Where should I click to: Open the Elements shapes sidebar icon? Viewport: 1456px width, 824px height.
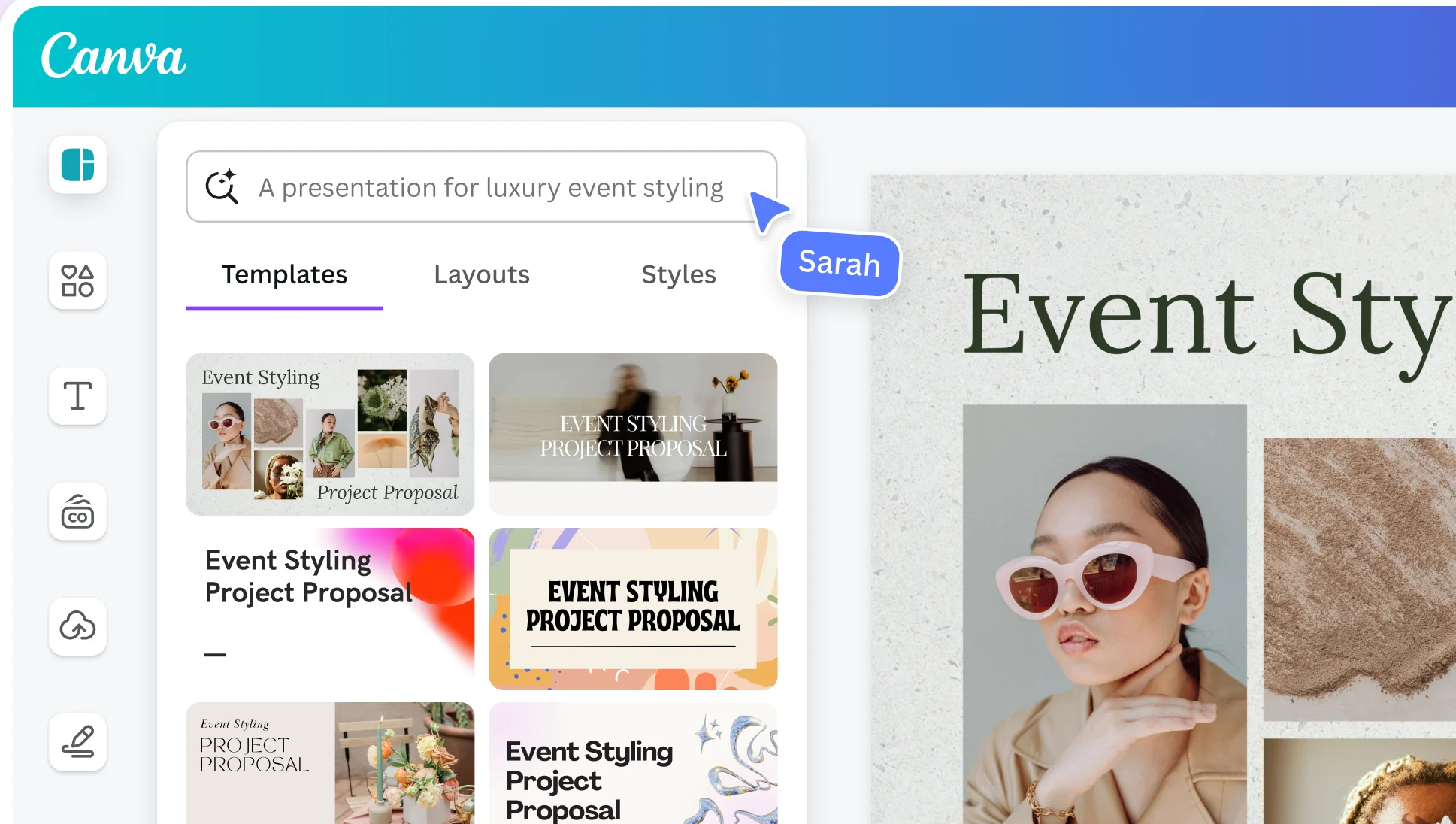[x=77, y=280]
